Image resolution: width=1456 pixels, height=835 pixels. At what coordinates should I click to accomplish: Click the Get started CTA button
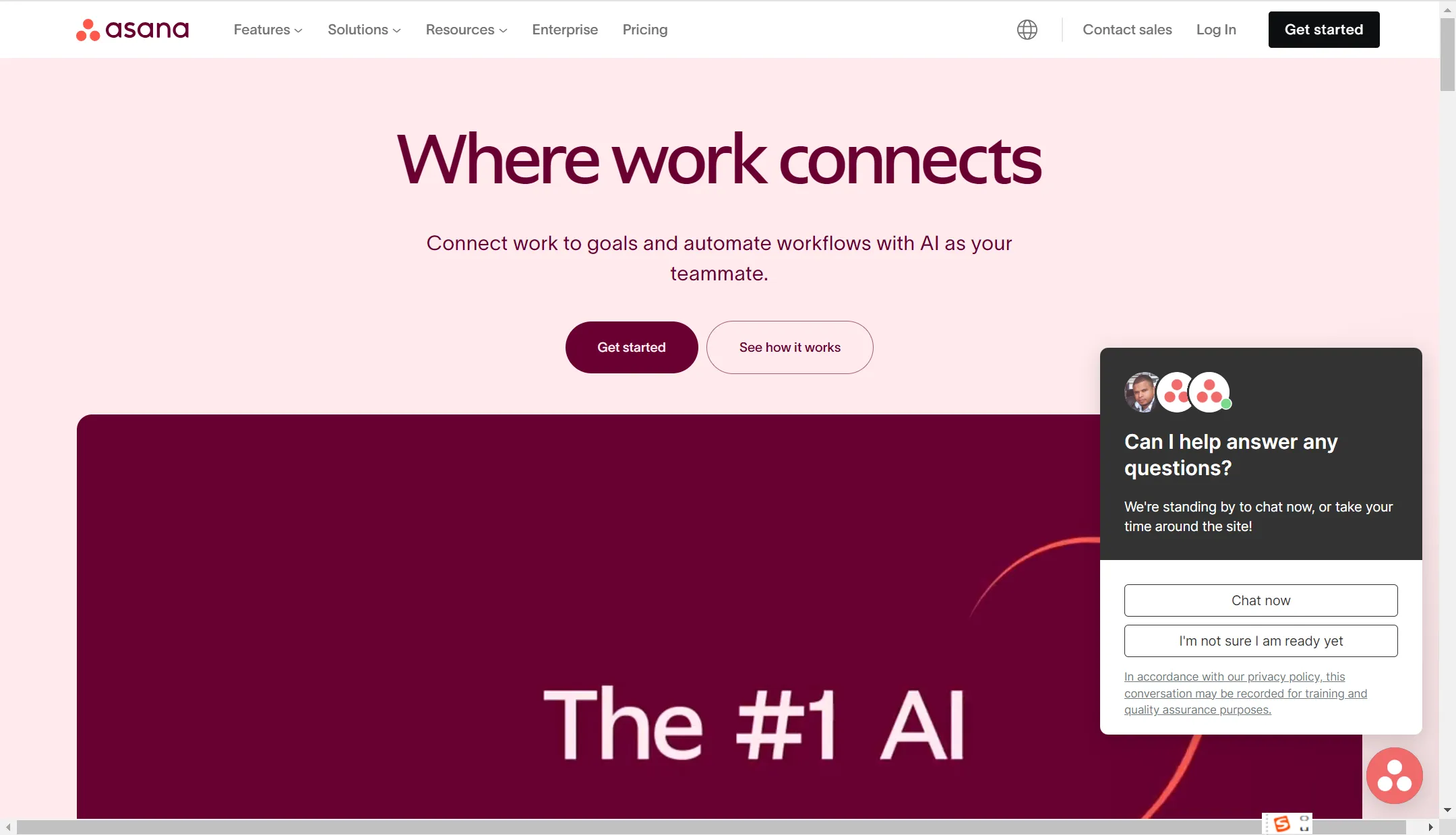(631, 347)
